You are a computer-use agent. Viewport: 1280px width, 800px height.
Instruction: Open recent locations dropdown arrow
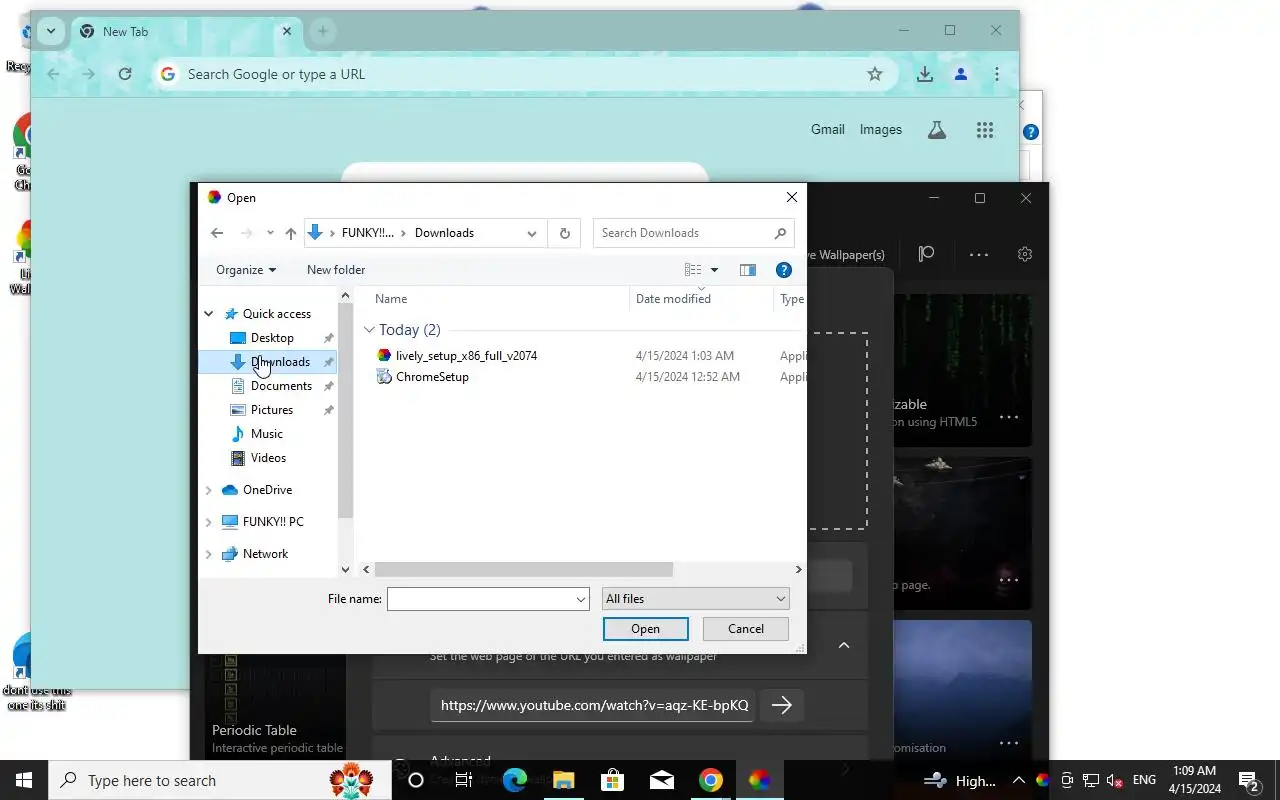tap(270, 233)
